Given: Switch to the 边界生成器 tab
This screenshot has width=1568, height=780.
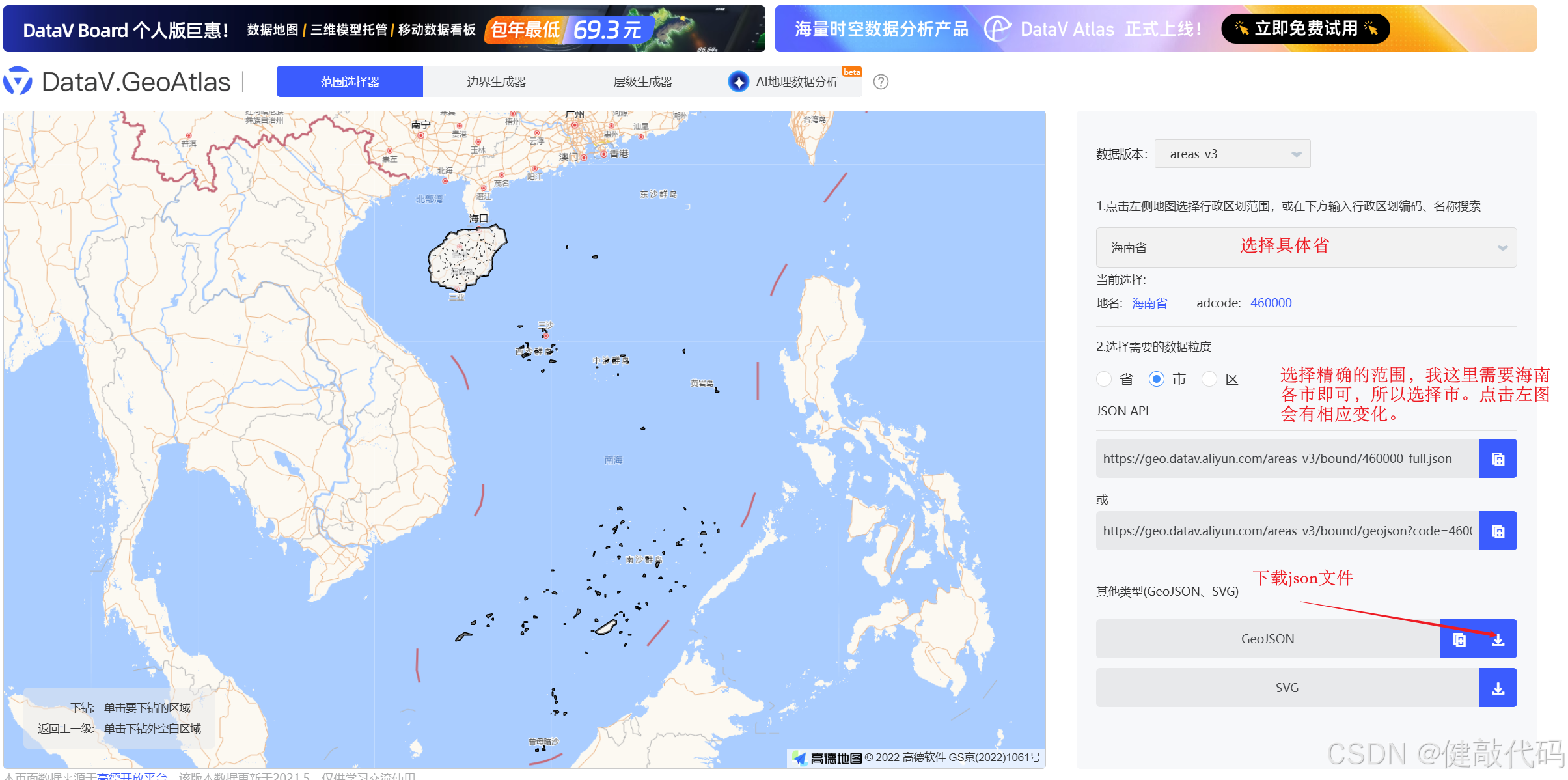Looking at the screenshot, I should 496,81.
